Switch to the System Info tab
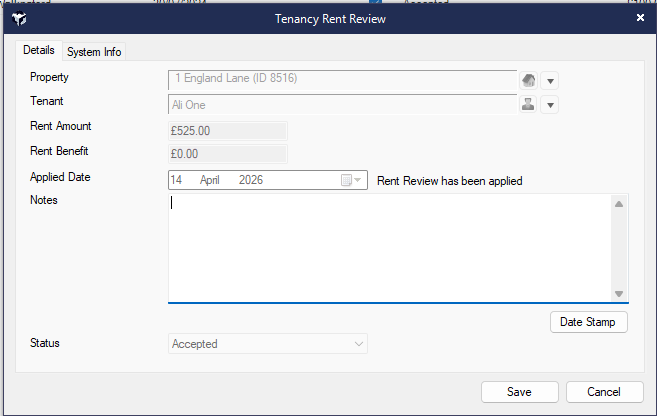The image size is (657, 416). point(94,52)
